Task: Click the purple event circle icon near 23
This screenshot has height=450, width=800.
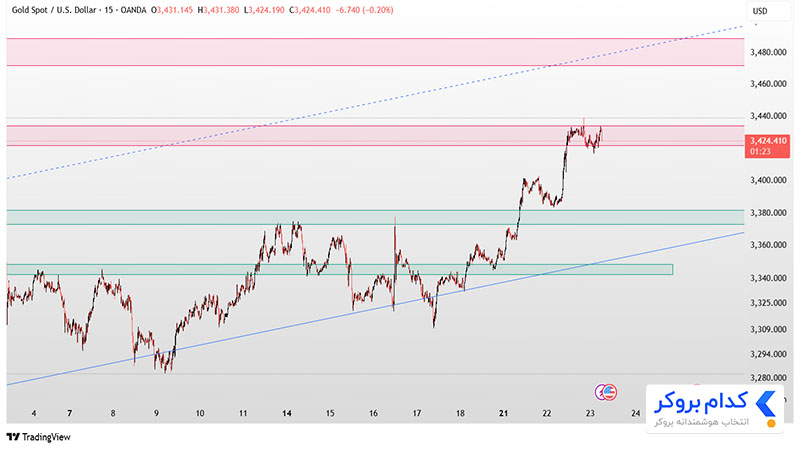Action: [x=601, y=392]
